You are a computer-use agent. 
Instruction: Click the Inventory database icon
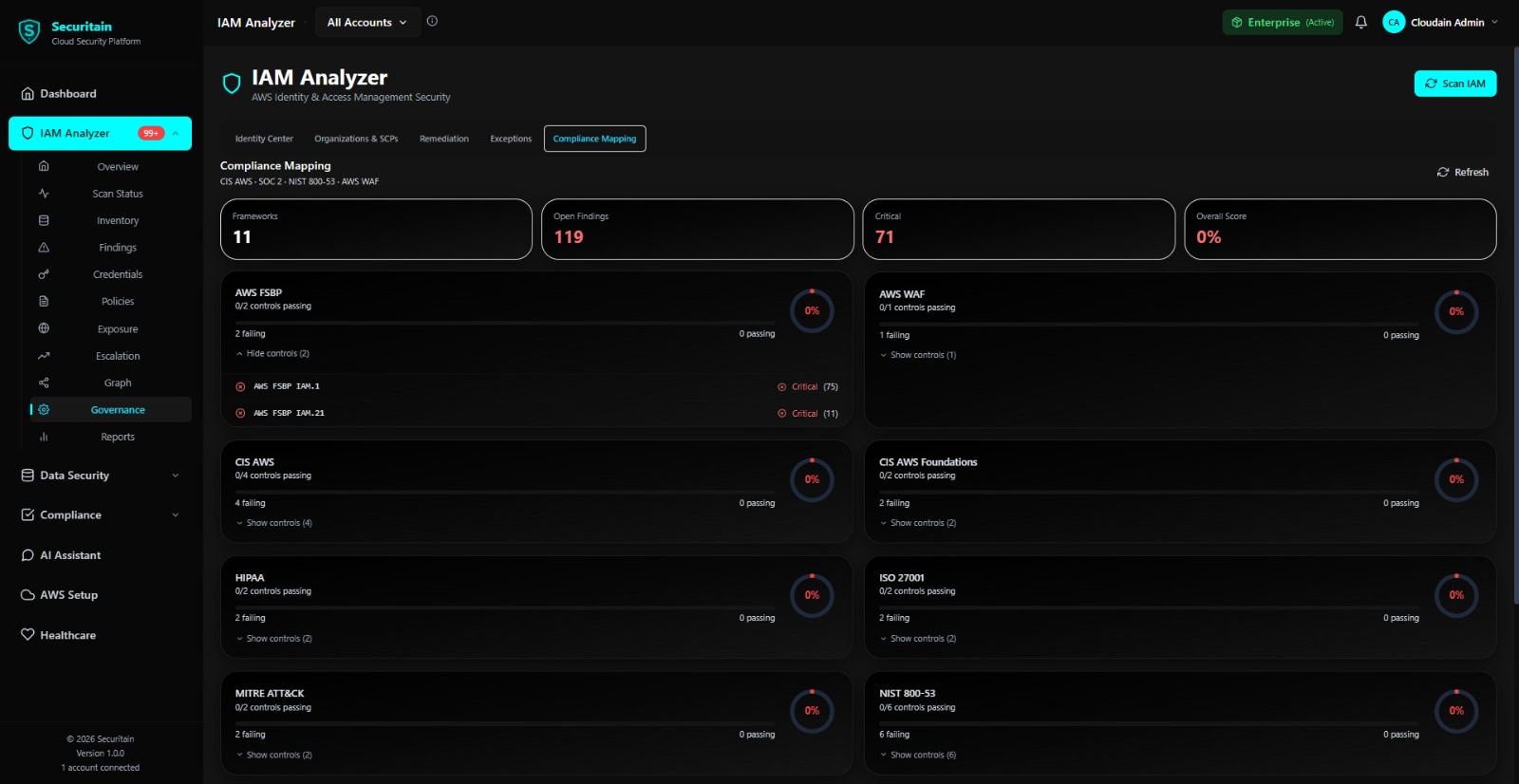(44, 220)
